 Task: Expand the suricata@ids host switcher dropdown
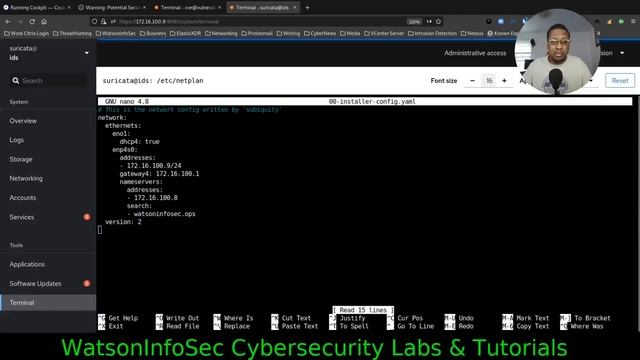point(87,53)
